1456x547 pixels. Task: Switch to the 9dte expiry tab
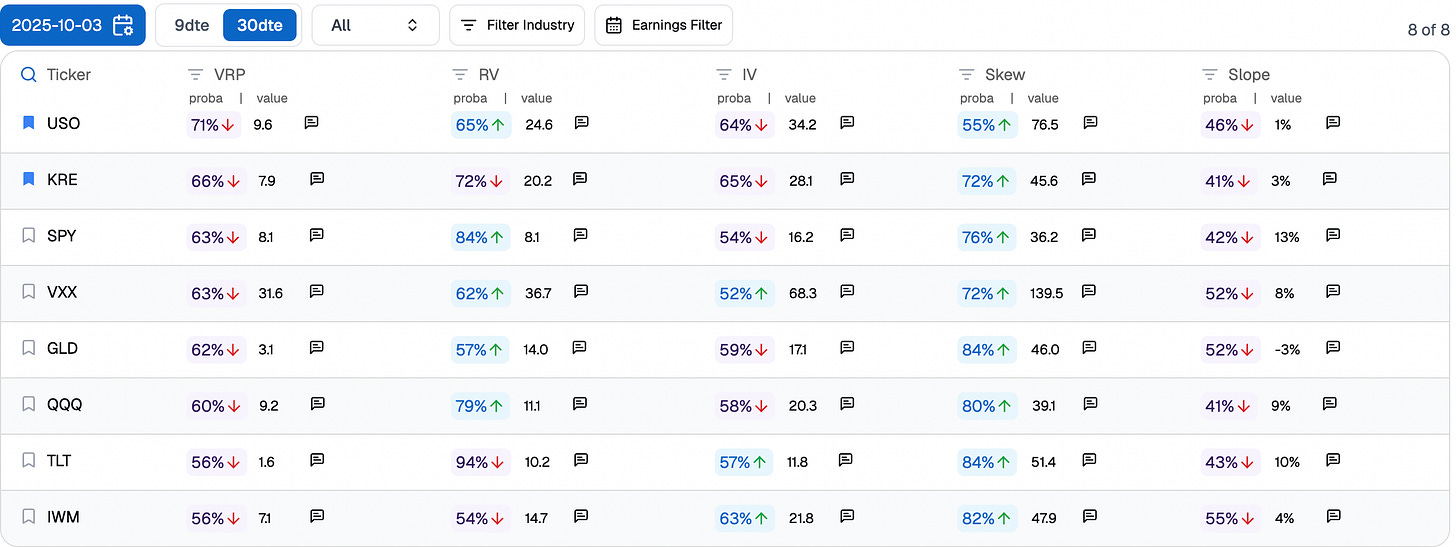(191, 25)
